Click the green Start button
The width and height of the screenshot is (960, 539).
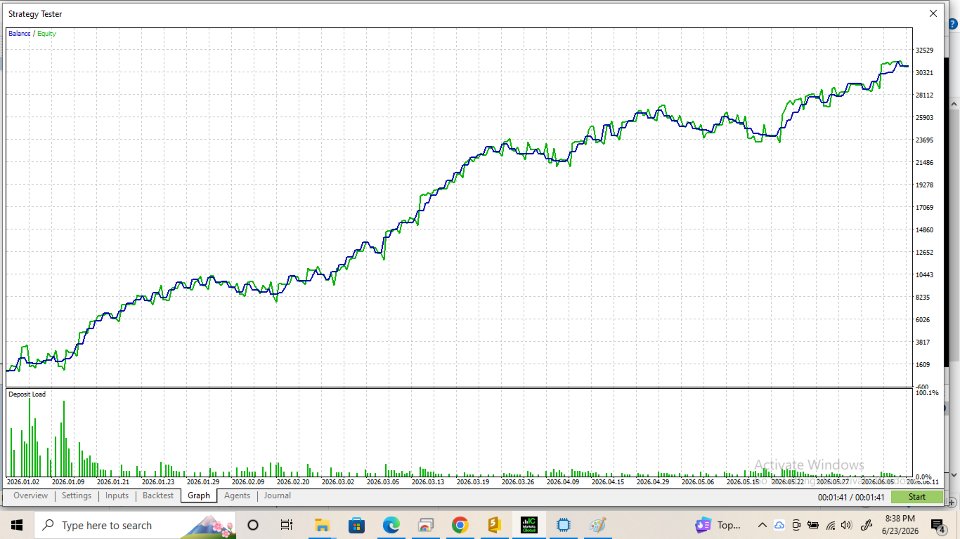pyautogui.click(x=917, y=497)
